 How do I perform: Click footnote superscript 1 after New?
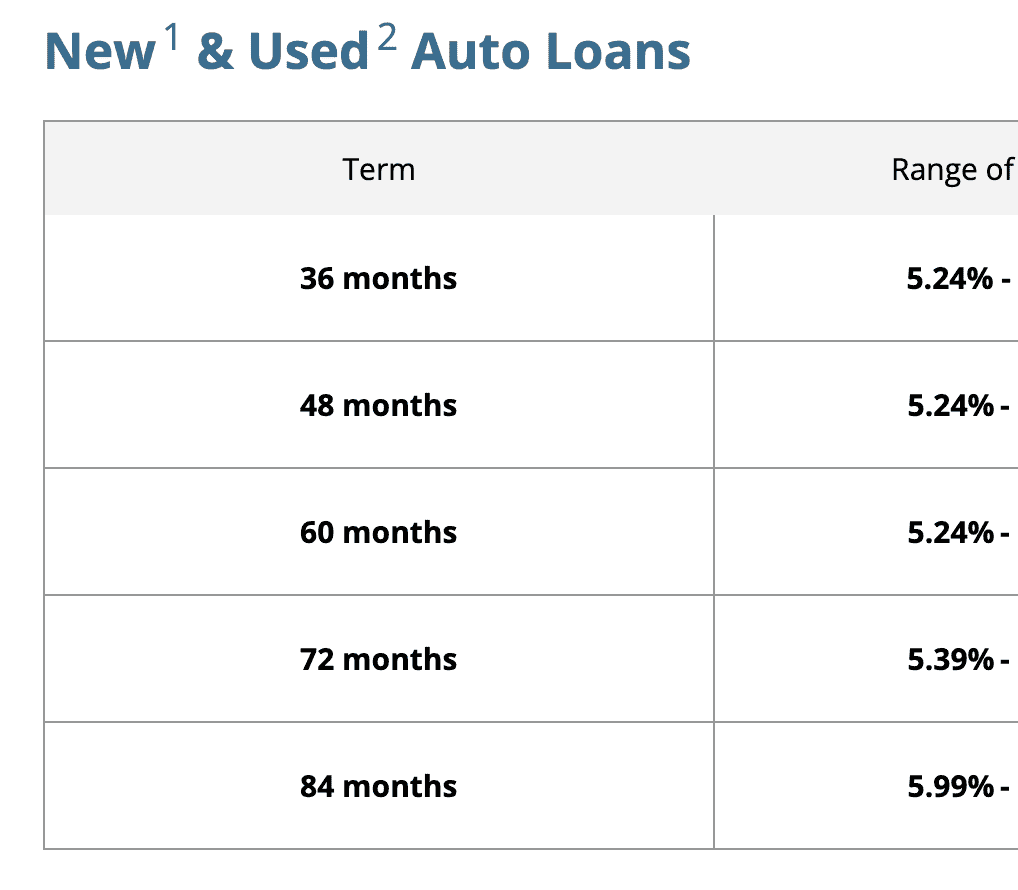coord(171,35)
